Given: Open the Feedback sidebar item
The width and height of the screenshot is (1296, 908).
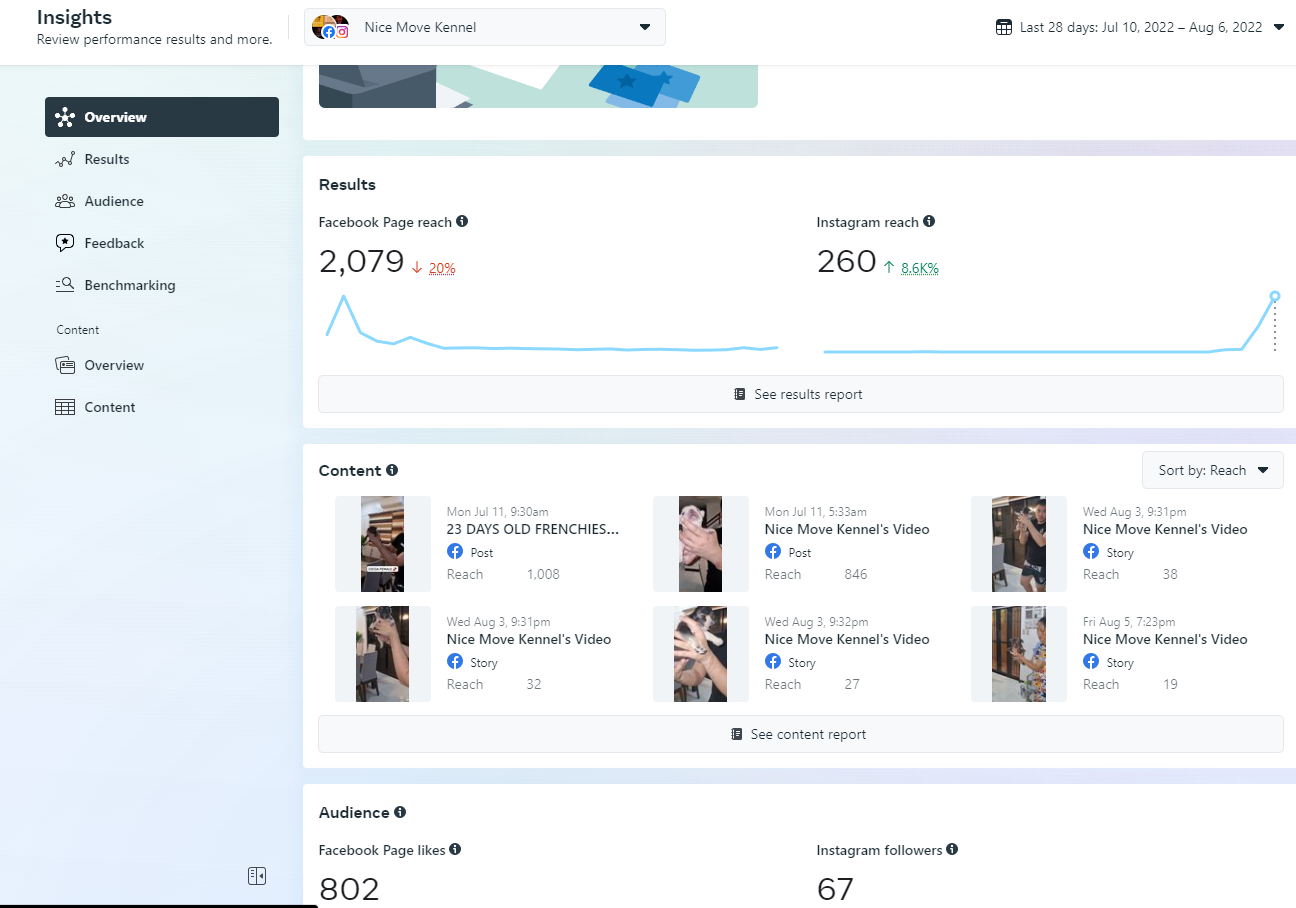Looking at the screenshot, I should [162, 243].
